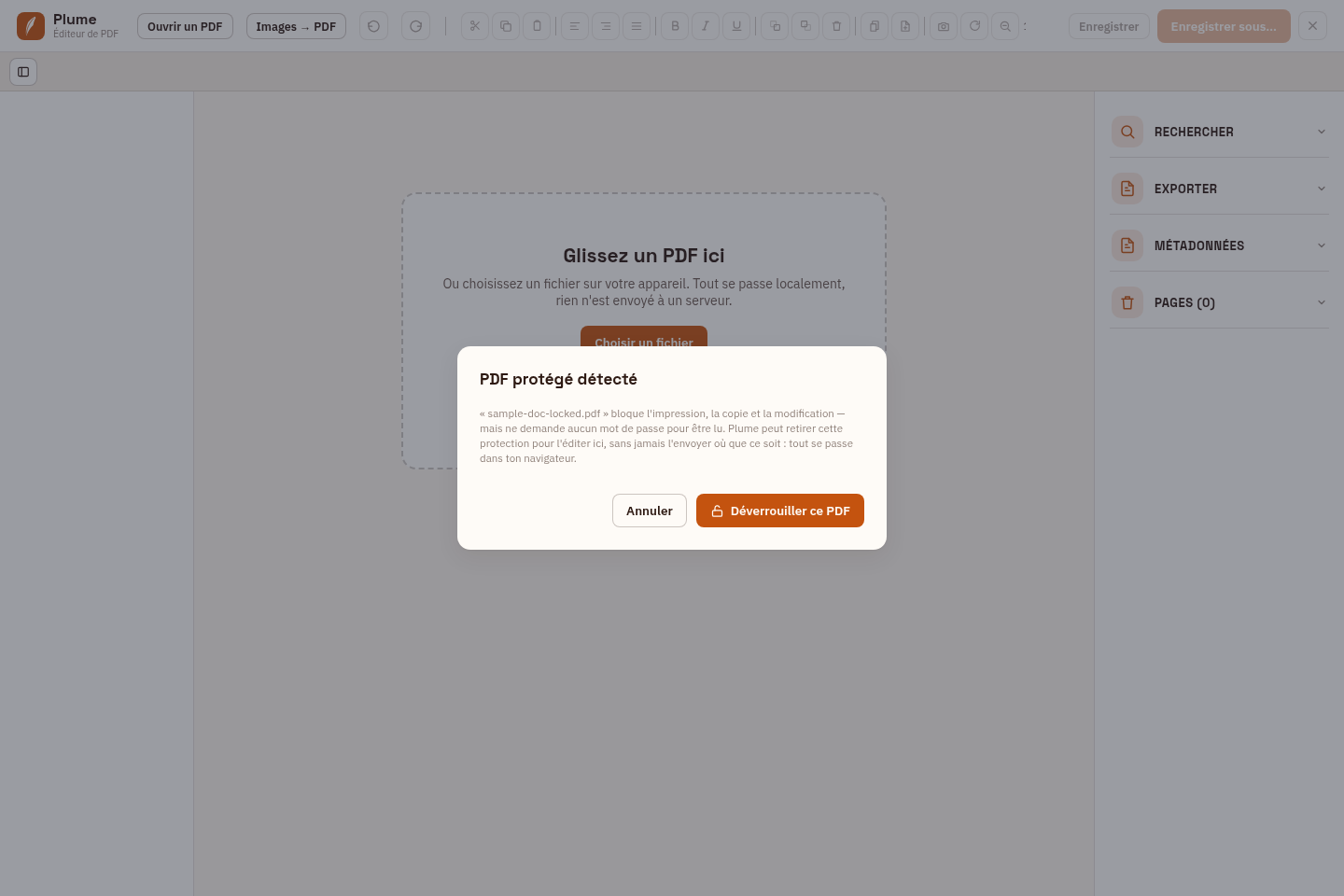1344x896 pixels.
Task: Click the MÉTADONNÉES label
Action: click(1199, 245)
